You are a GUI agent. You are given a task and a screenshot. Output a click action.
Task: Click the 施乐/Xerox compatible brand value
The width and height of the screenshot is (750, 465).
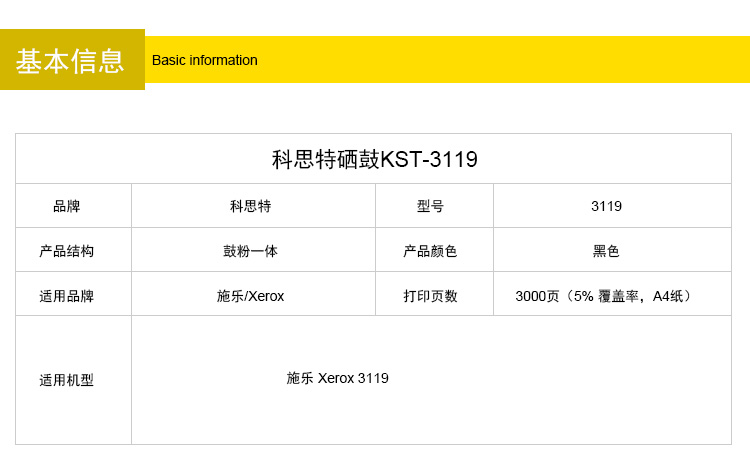pos(250,296)
